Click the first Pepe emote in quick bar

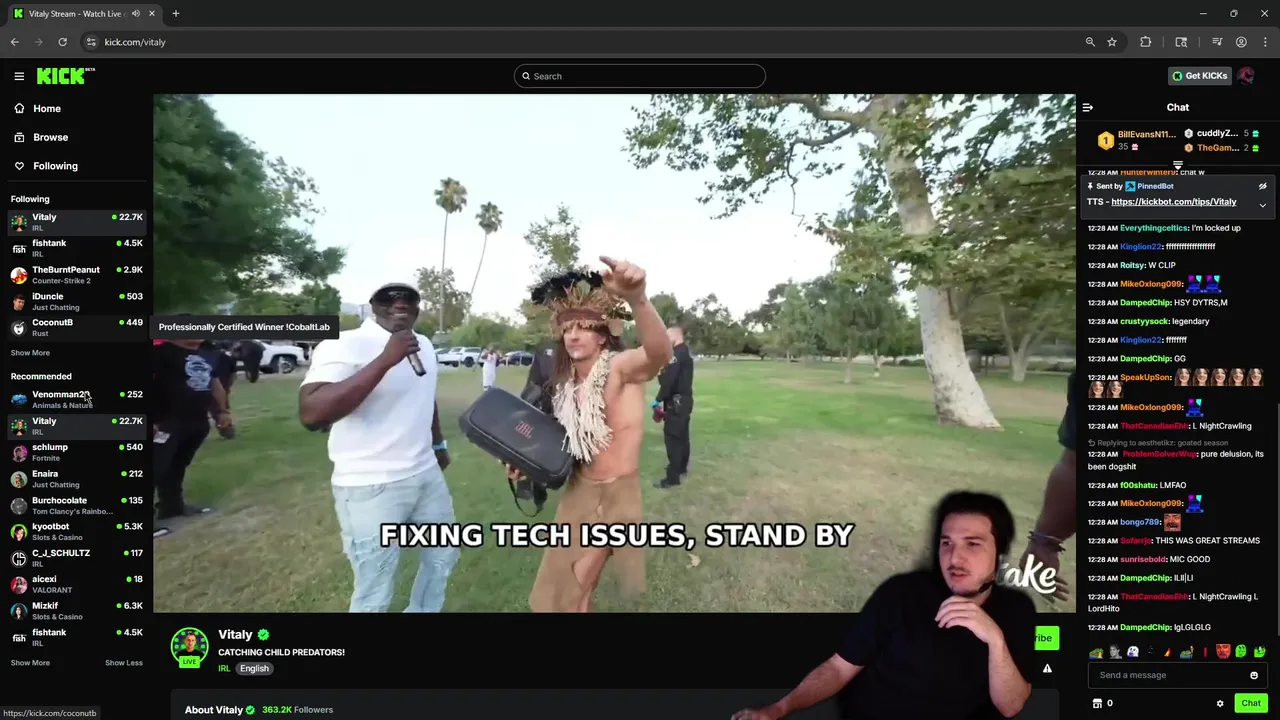click(1097, 652)
